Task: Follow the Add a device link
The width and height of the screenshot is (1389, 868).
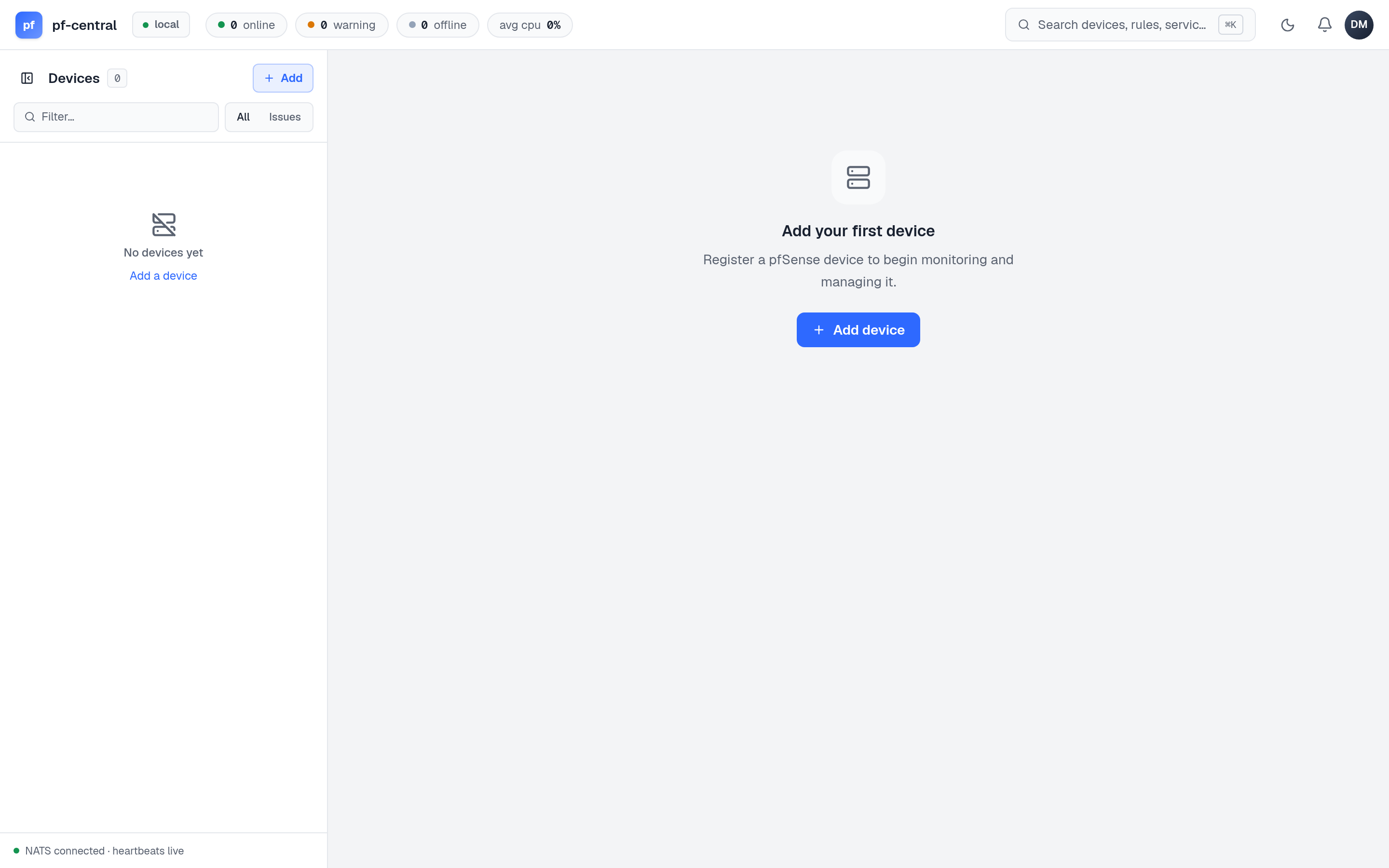Action: point(163,275)
